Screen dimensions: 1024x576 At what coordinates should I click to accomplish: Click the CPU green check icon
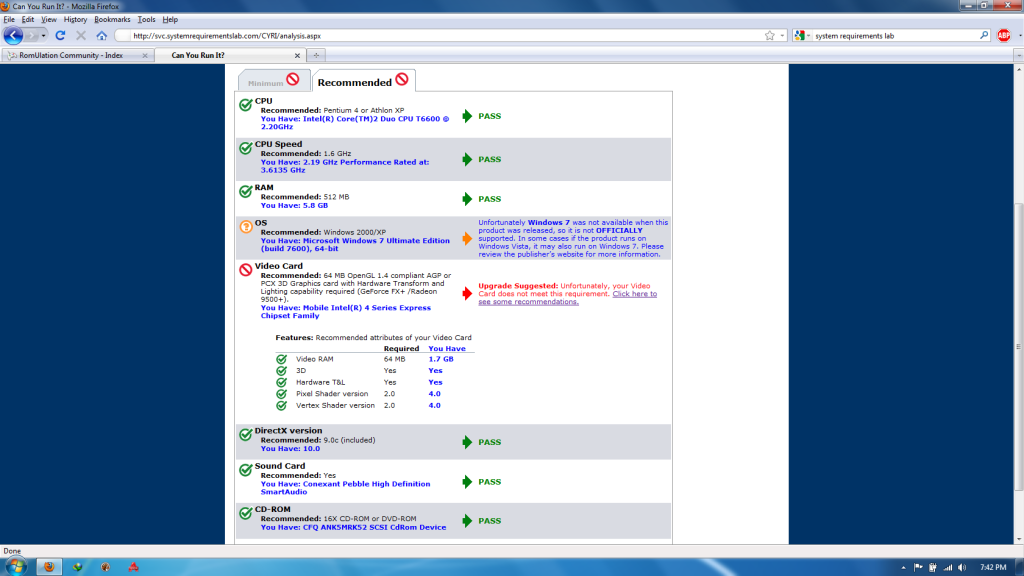[x=246, y=104]
